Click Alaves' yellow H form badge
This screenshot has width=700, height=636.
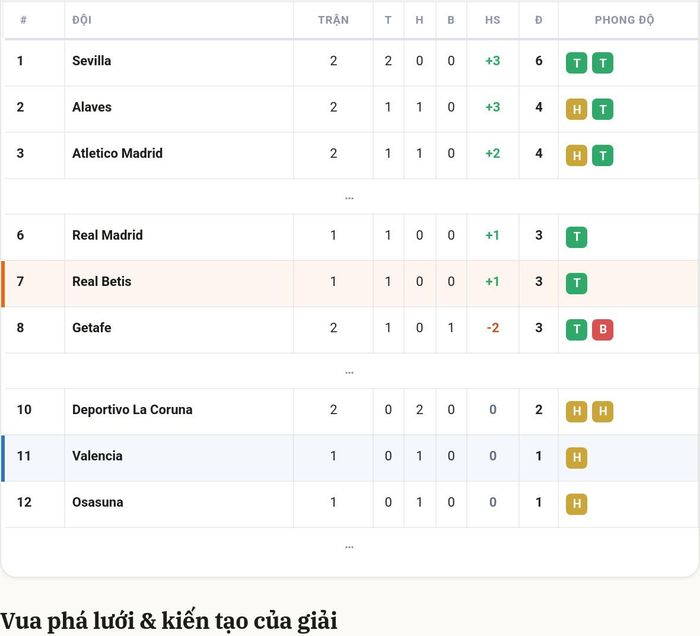coord(576,109)
